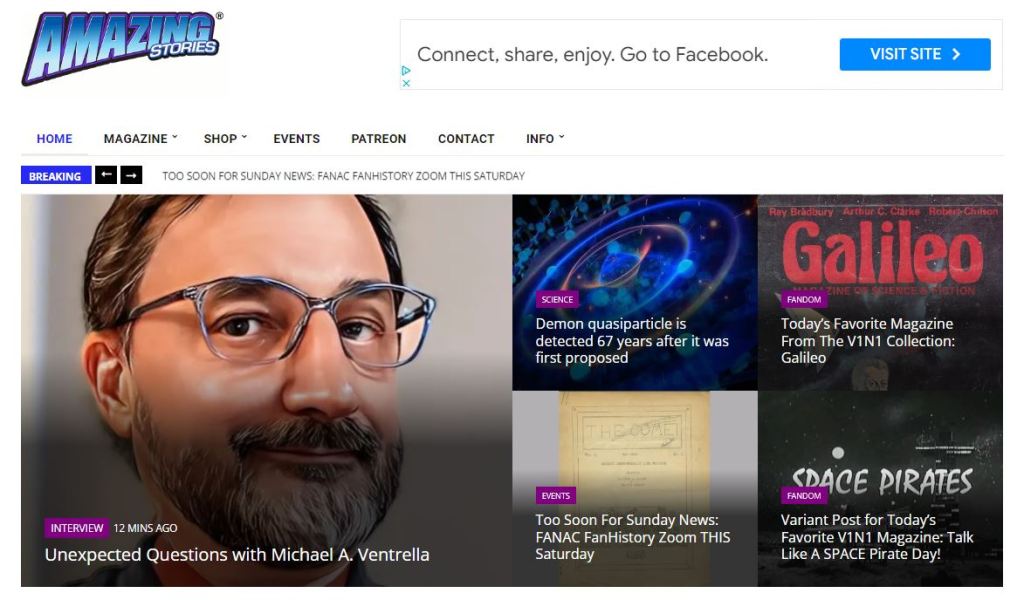Click the SCIENCE category tag

pos(557,299)
